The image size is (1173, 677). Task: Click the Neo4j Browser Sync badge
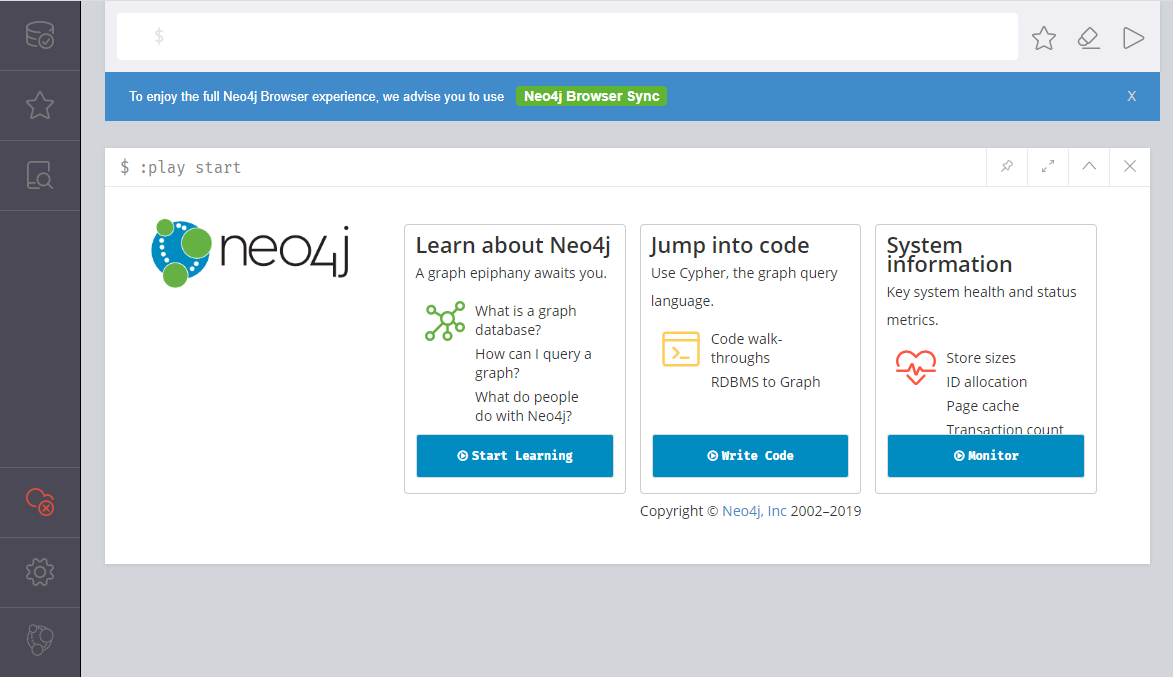click(x=591, y=97)
